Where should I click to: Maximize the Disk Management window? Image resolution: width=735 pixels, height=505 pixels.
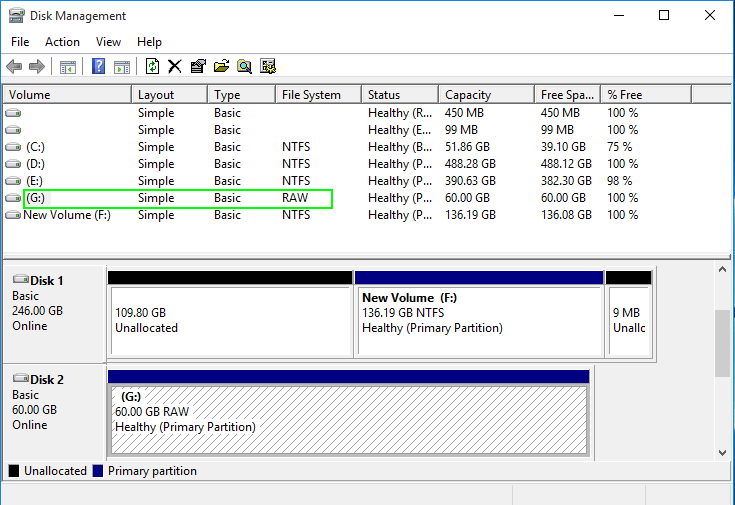pos(664,15)
